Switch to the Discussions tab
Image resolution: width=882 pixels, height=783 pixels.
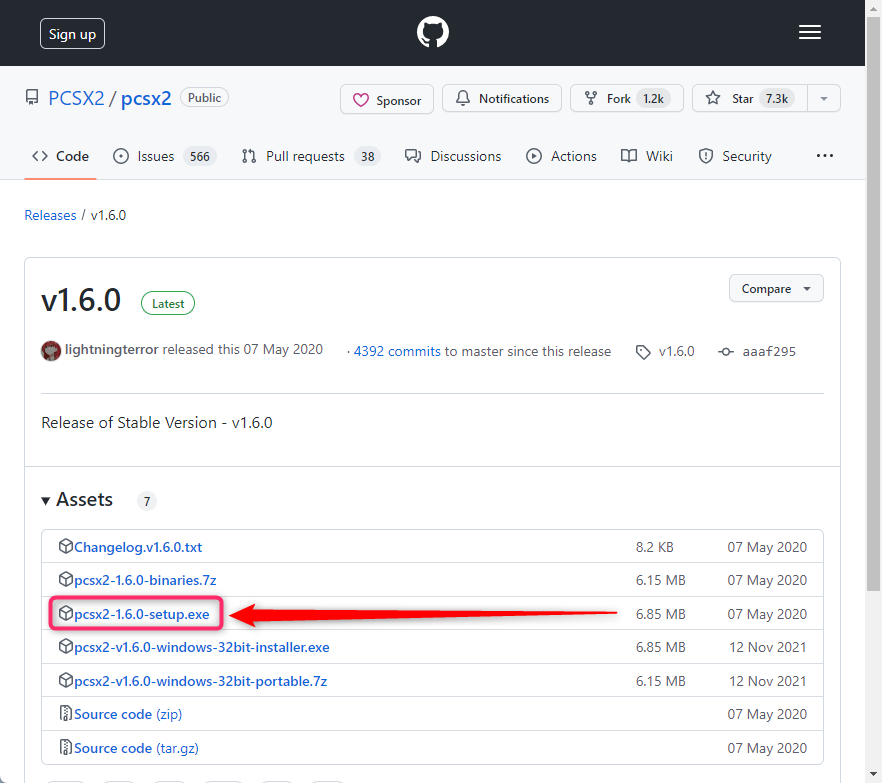(x=453, y=156)
